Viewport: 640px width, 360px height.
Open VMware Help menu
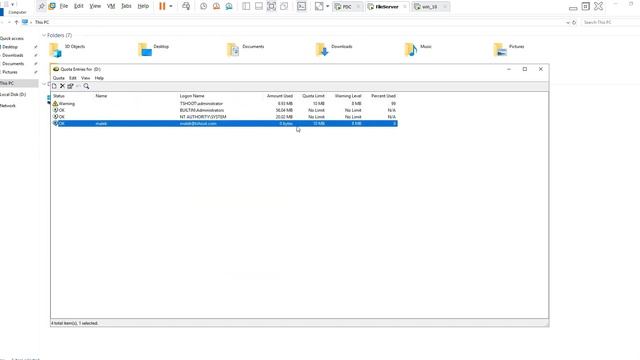tap(143, 6)
